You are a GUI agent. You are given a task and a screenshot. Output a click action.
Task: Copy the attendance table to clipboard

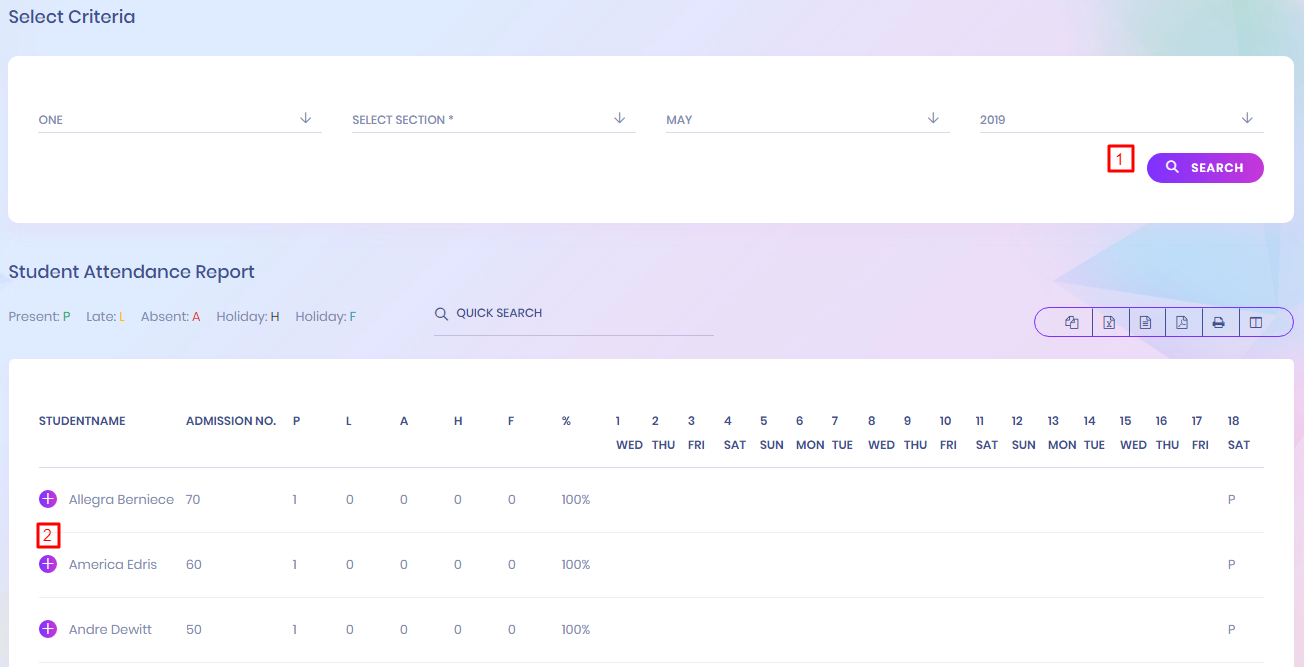(1072, 322)
